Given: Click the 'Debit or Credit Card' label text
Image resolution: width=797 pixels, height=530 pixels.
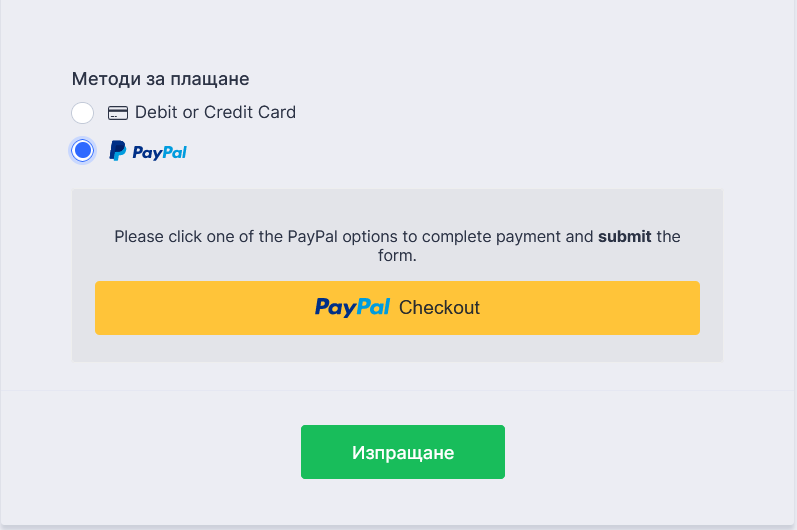Looking at the screenshot, I should 215,112.
